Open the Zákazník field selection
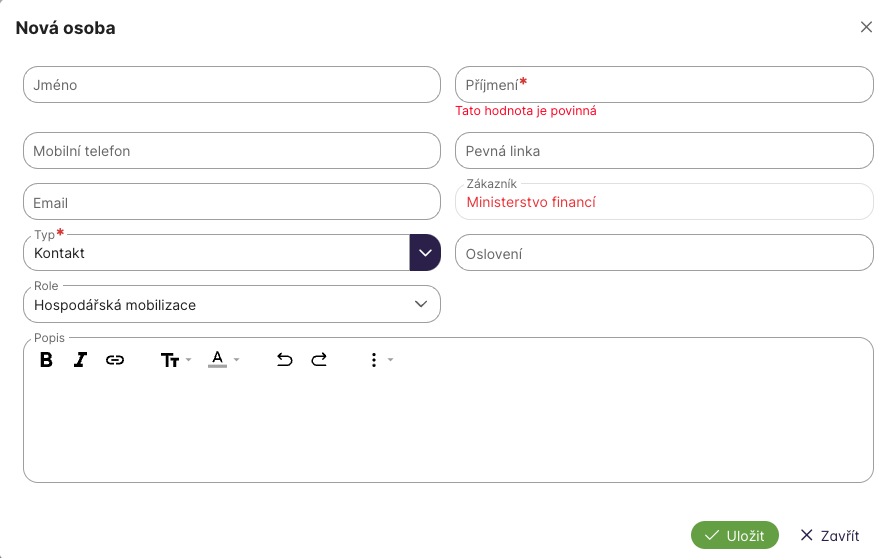Image resolution: width=890 pixels, height=558 pixels. point(664,202)
